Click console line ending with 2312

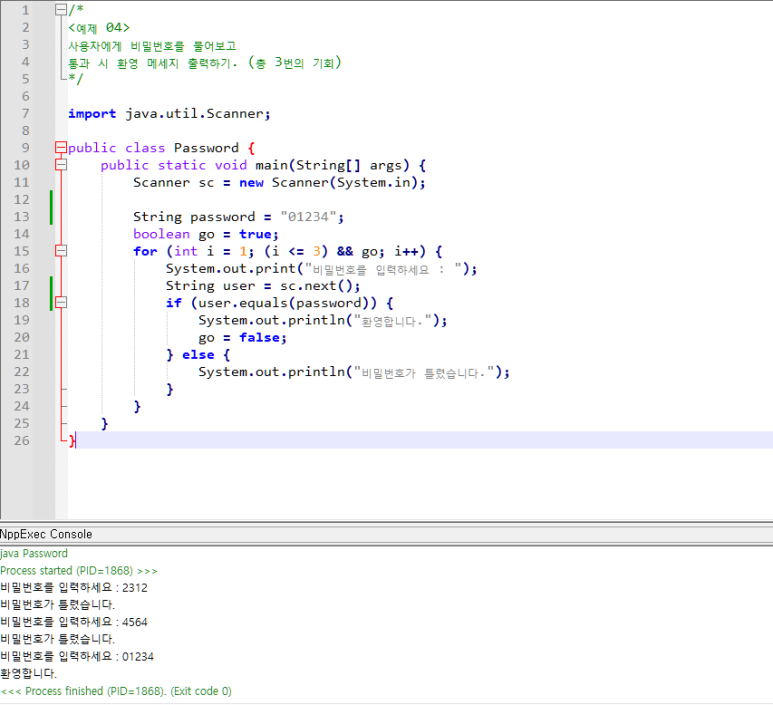[74, 588]
